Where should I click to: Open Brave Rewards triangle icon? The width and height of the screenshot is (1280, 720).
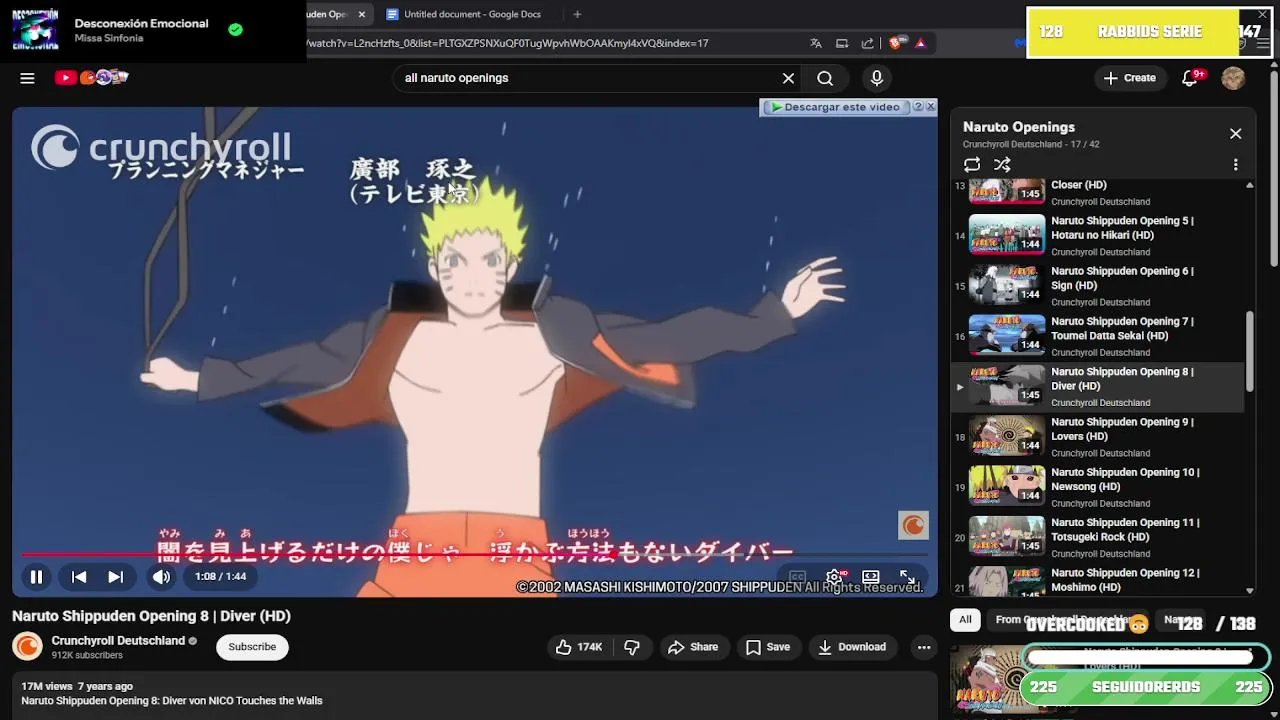[x=920, y=43]
